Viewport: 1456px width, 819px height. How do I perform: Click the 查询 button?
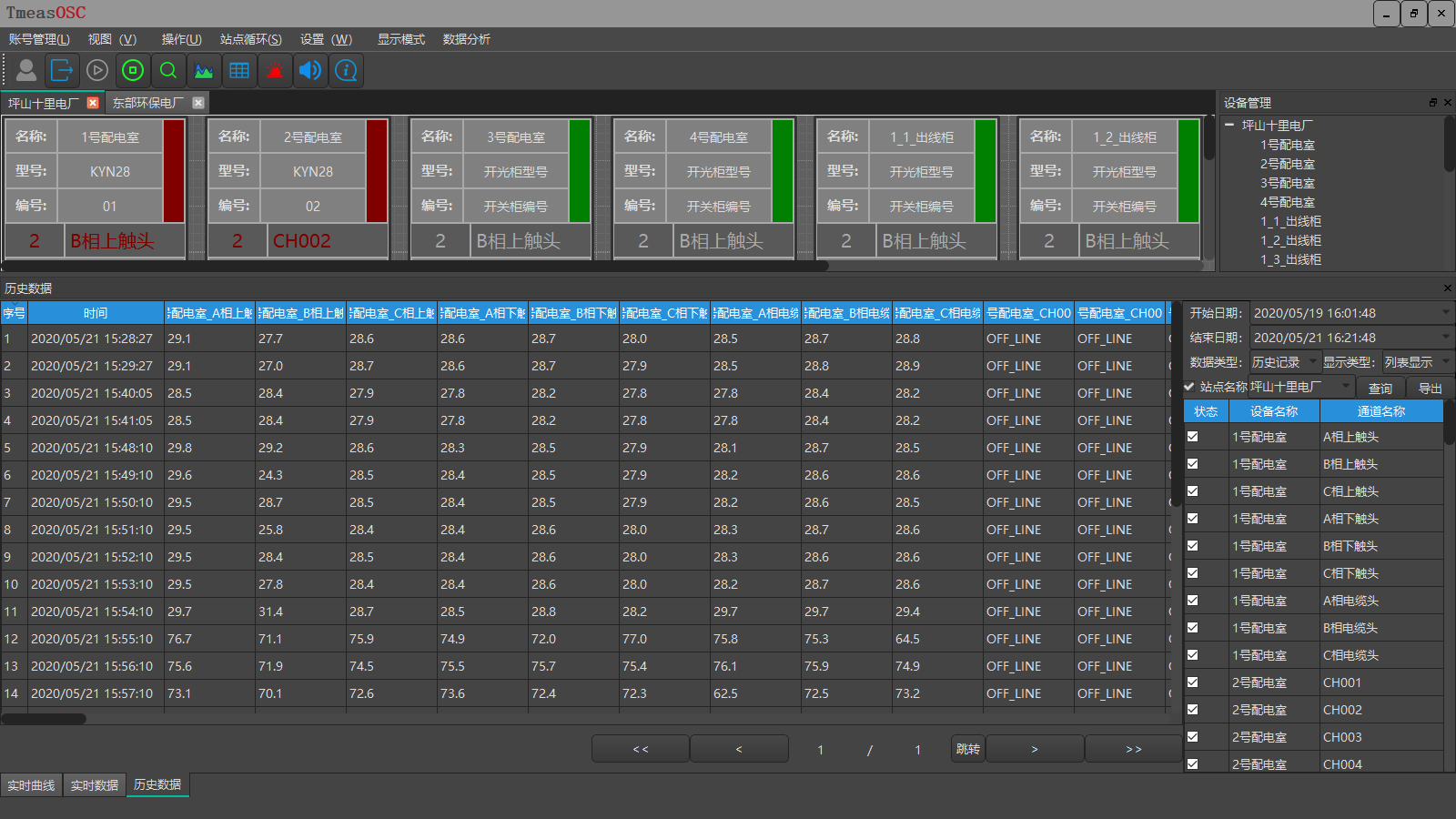click(1380, 388)
